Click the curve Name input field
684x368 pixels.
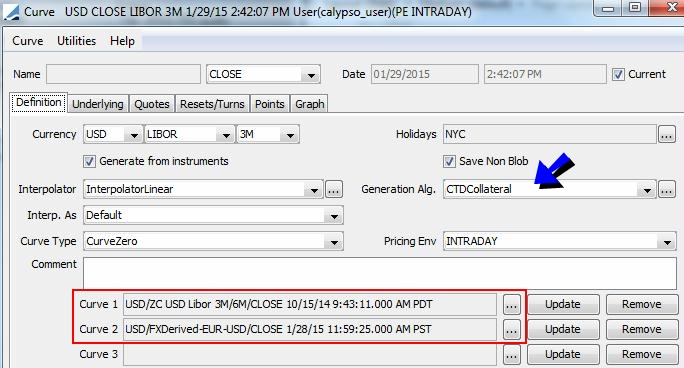click(123, 74)
